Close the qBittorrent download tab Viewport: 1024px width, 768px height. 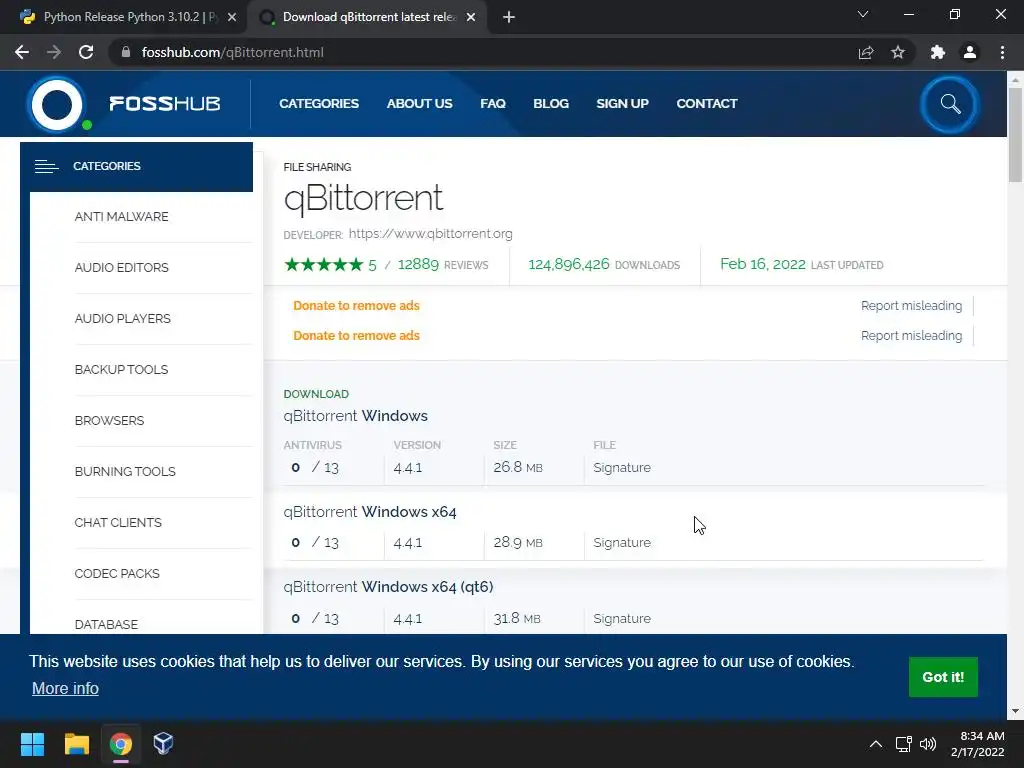(x=471, y=18)
